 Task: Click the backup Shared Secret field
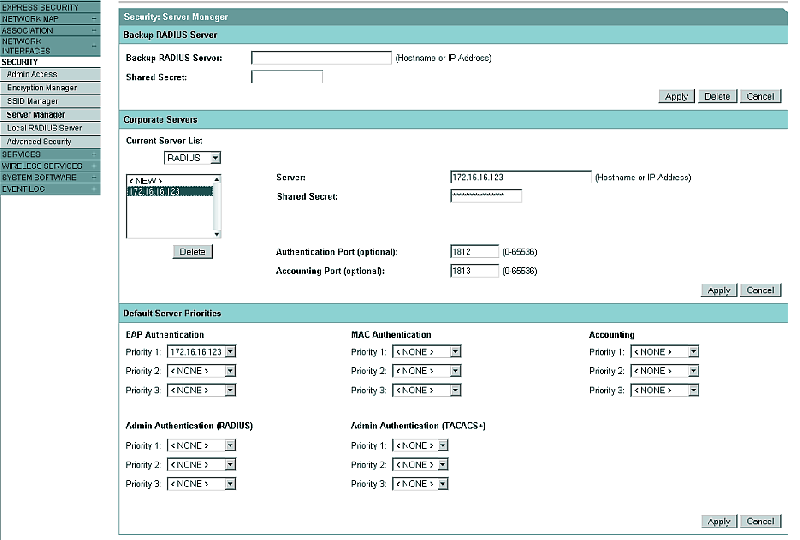tap(287, 77)
